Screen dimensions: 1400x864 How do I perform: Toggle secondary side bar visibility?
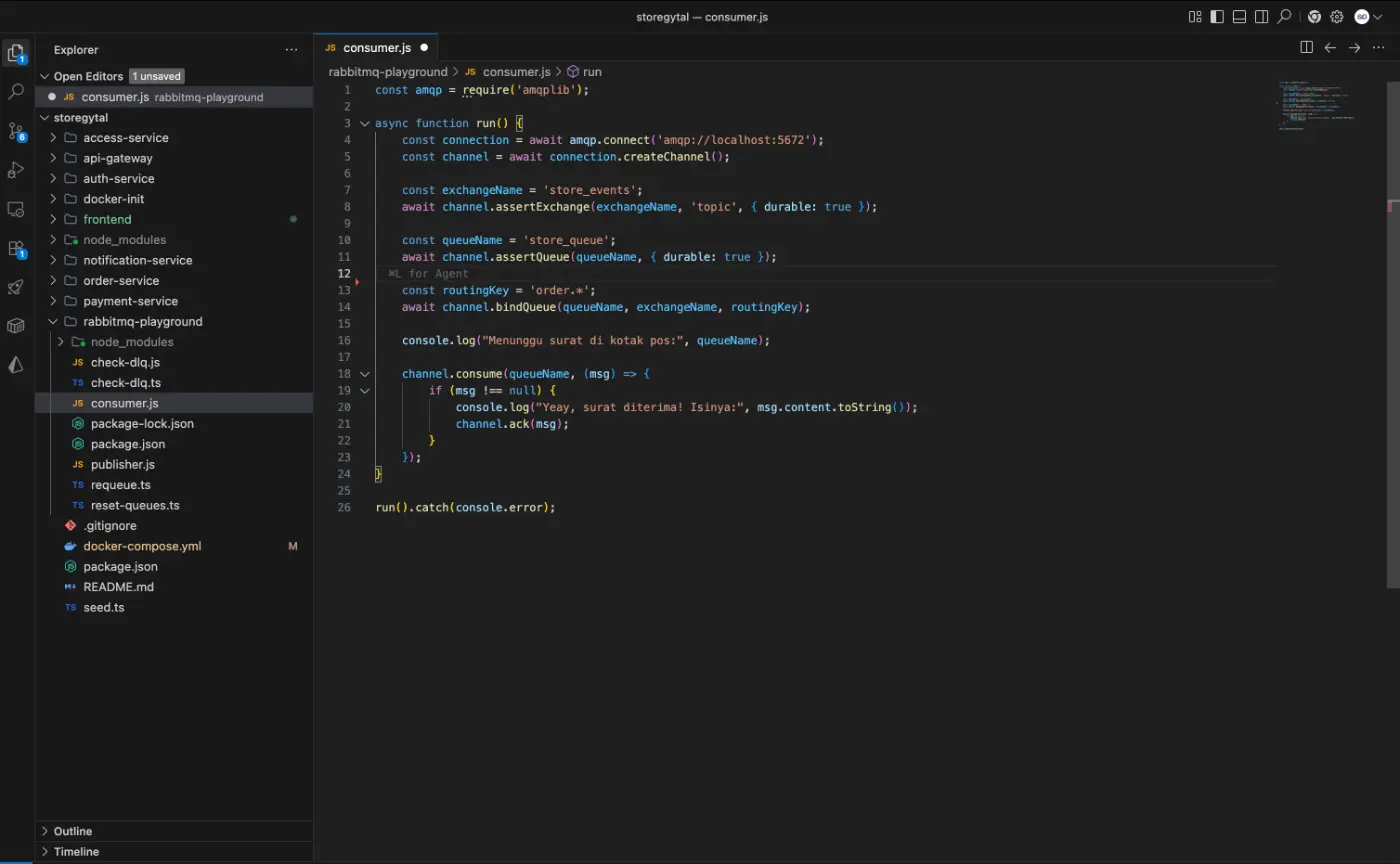tap(1262, 17)
